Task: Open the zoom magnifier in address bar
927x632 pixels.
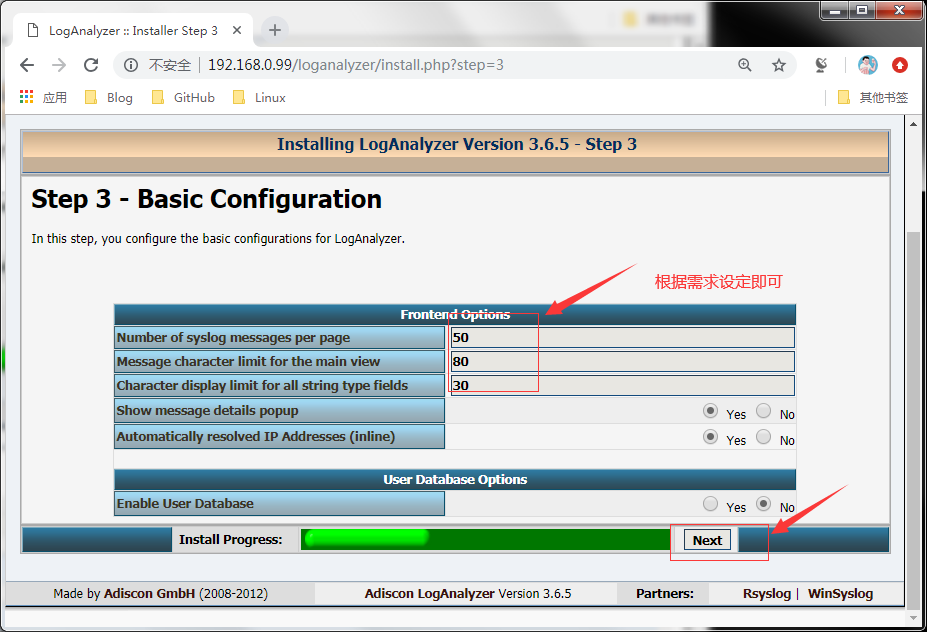Action: [x=745, y=65]
